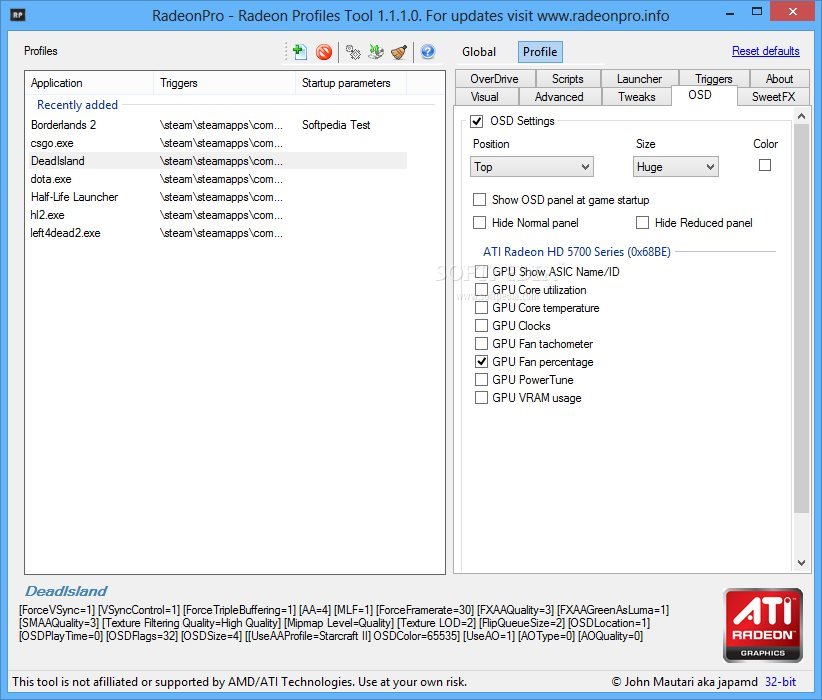This screenshot has width=822, height=700.
Task: Switch to the Scripts tab
Action: point(567,79)
